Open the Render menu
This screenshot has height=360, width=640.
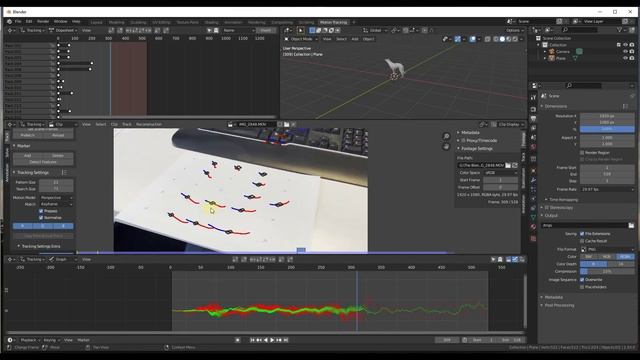(x=43, y=21)
